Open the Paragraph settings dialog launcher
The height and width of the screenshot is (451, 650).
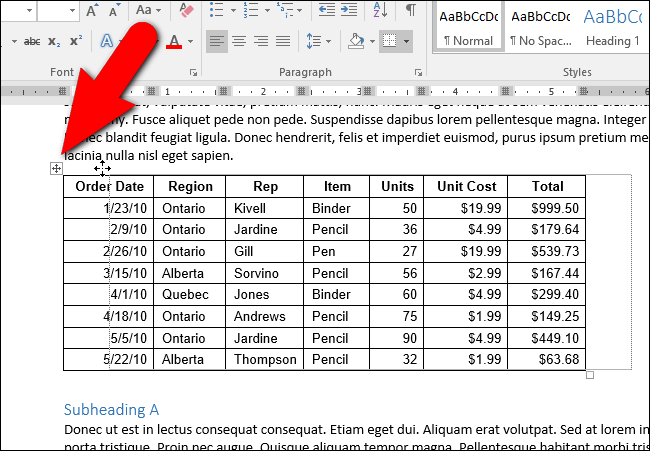click(417, 73)
